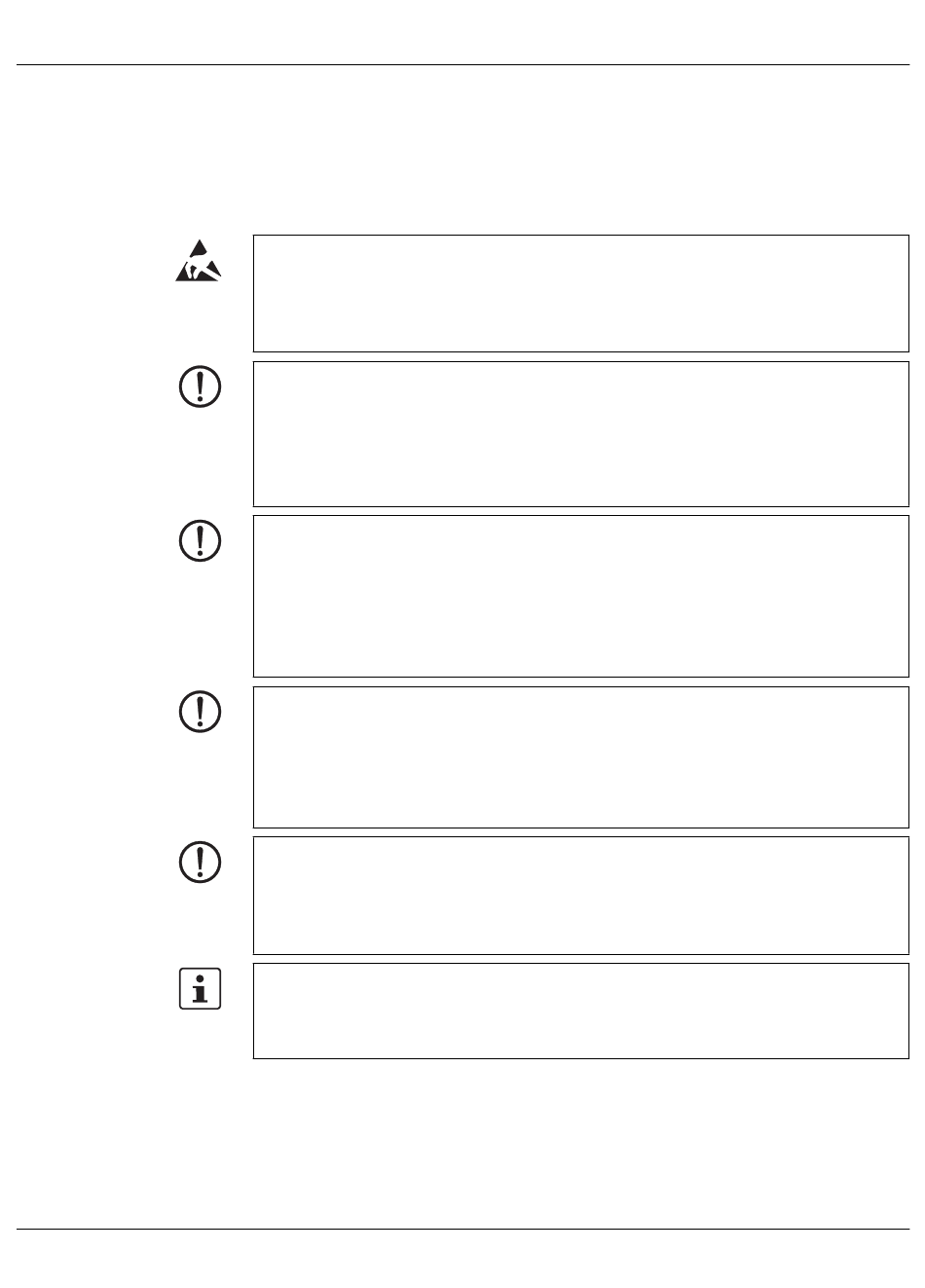This screenshot has height=1288, width=925.
Task: Click inside box beside second exclamation icon
Action: (580, 596)
